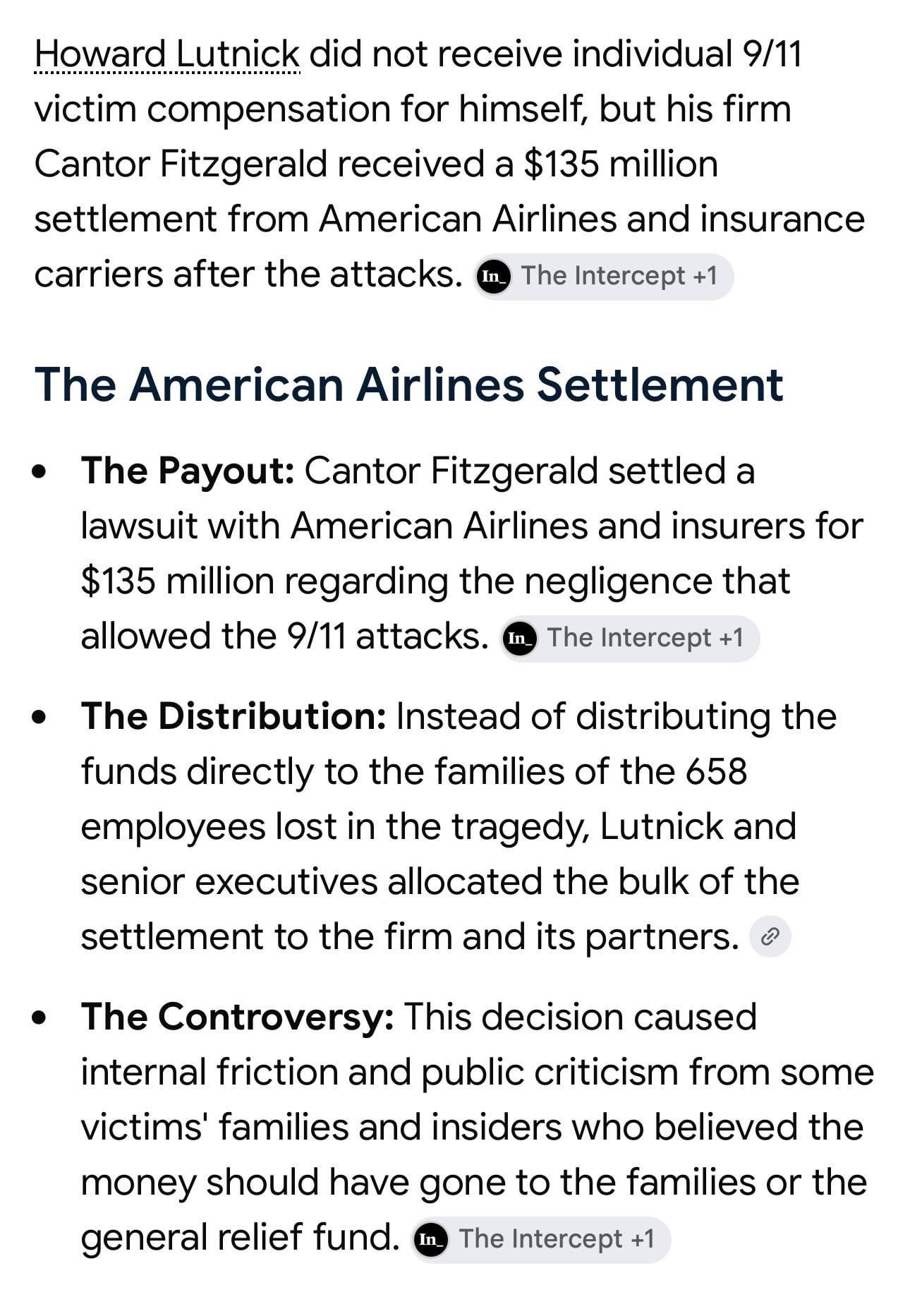Click the bold "The Controversy:" label

[237, 1017]
